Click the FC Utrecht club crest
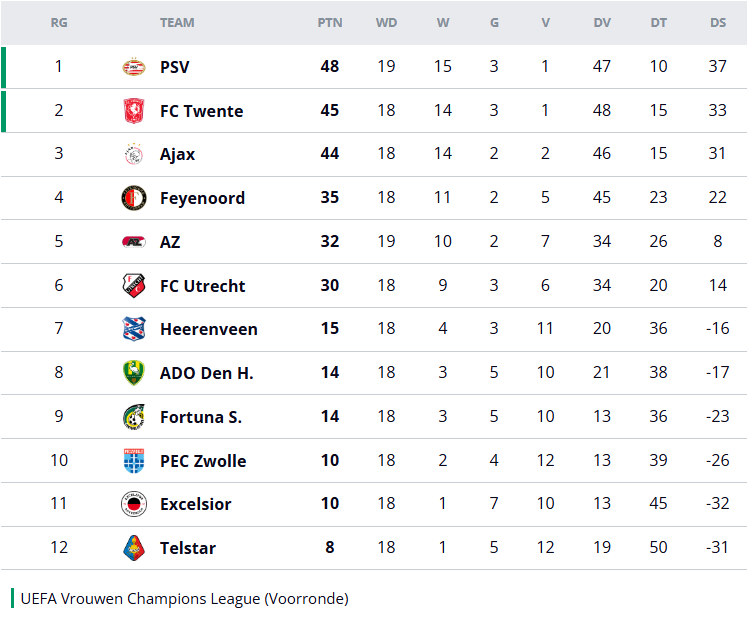 point(133,286)
